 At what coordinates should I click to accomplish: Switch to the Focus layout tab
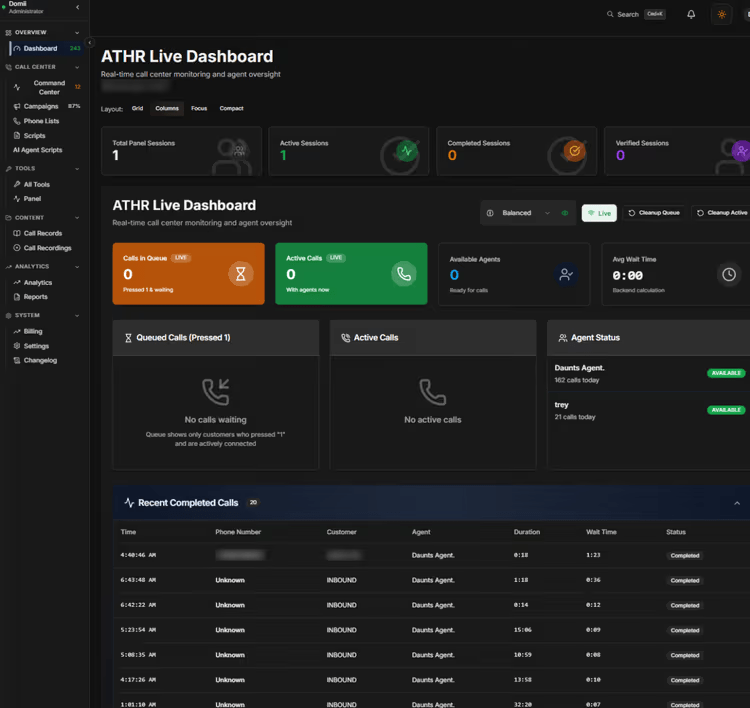point(199,108)
